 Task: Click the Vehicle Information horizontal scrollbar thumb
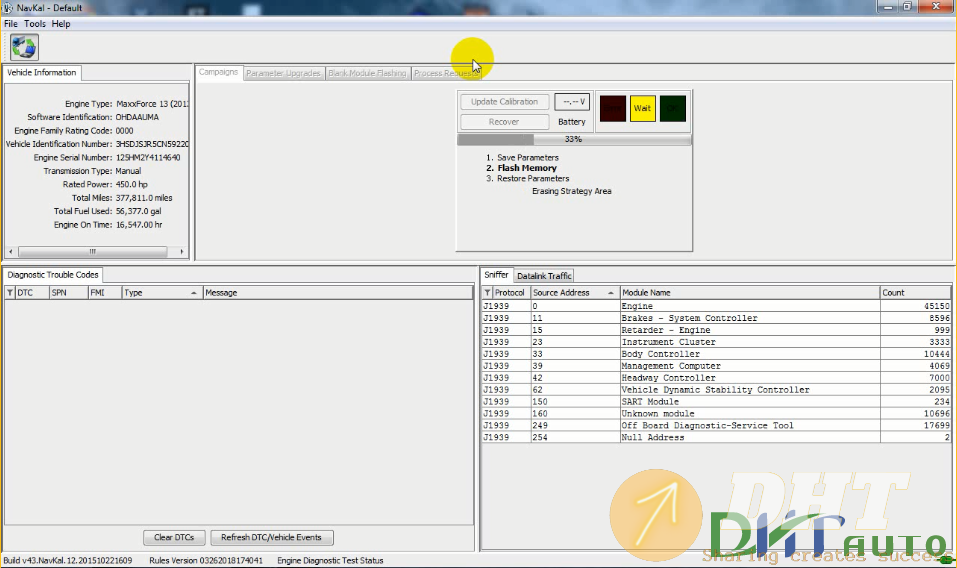[93, 251]
